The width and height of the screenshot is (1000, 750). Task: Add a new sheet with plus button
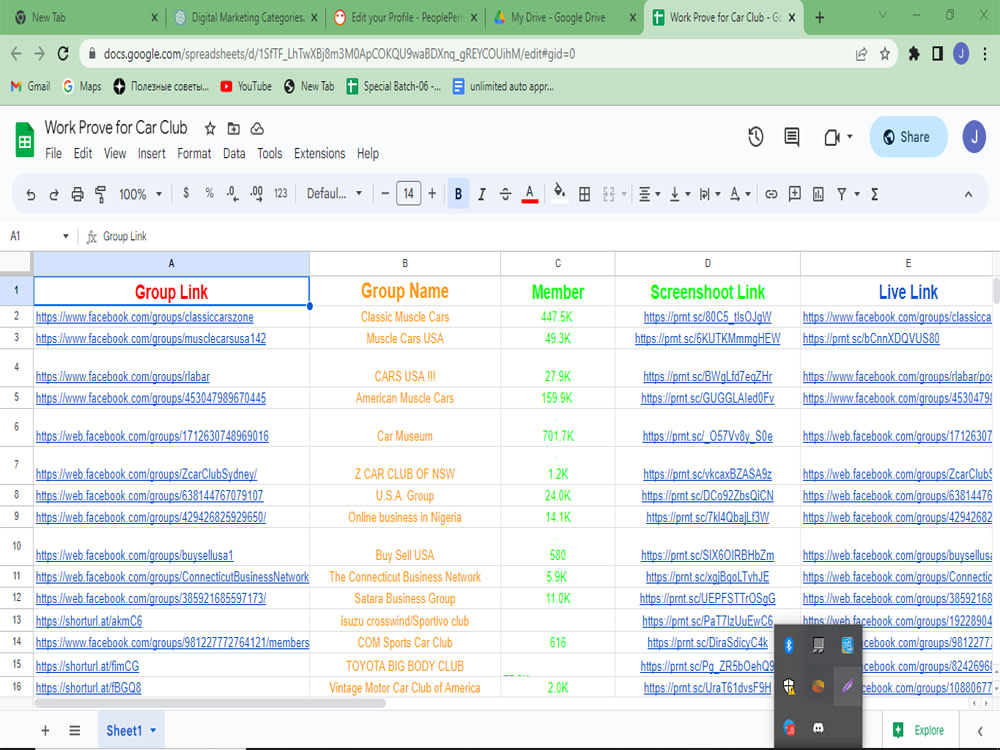[x=45, y=730]
